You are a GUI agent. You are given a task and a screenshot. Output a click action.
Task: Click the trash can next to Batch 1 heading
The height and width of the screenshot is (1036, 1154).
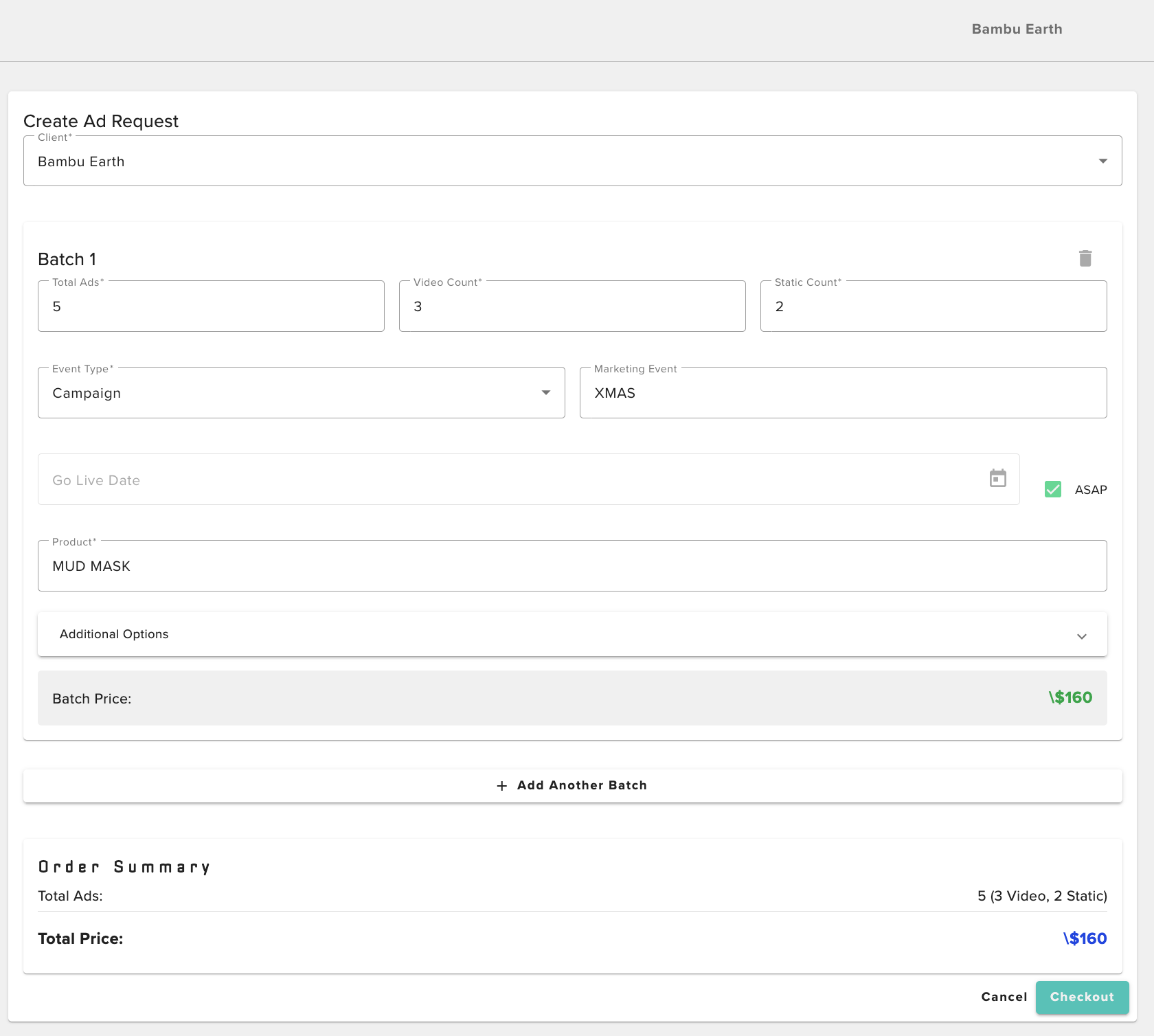coord(1085,258)
